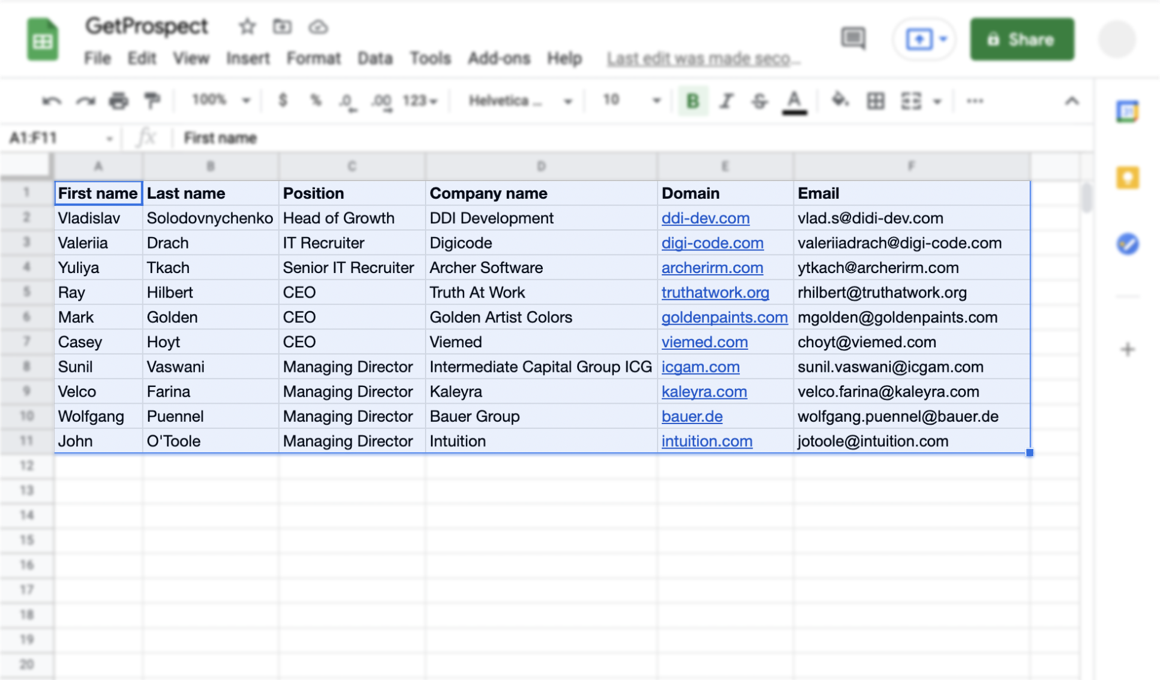Viewport: 1160px width, 680px height.
Task: Open Google Keep in side panel
Action: [x=1127, y=178]
